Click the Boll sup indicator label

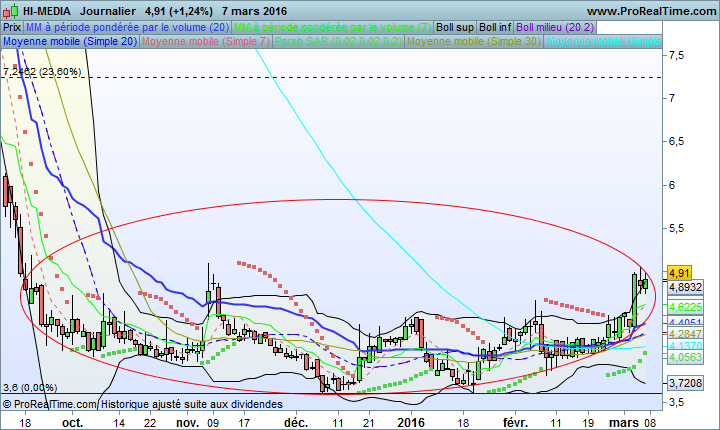click(455, 27)
